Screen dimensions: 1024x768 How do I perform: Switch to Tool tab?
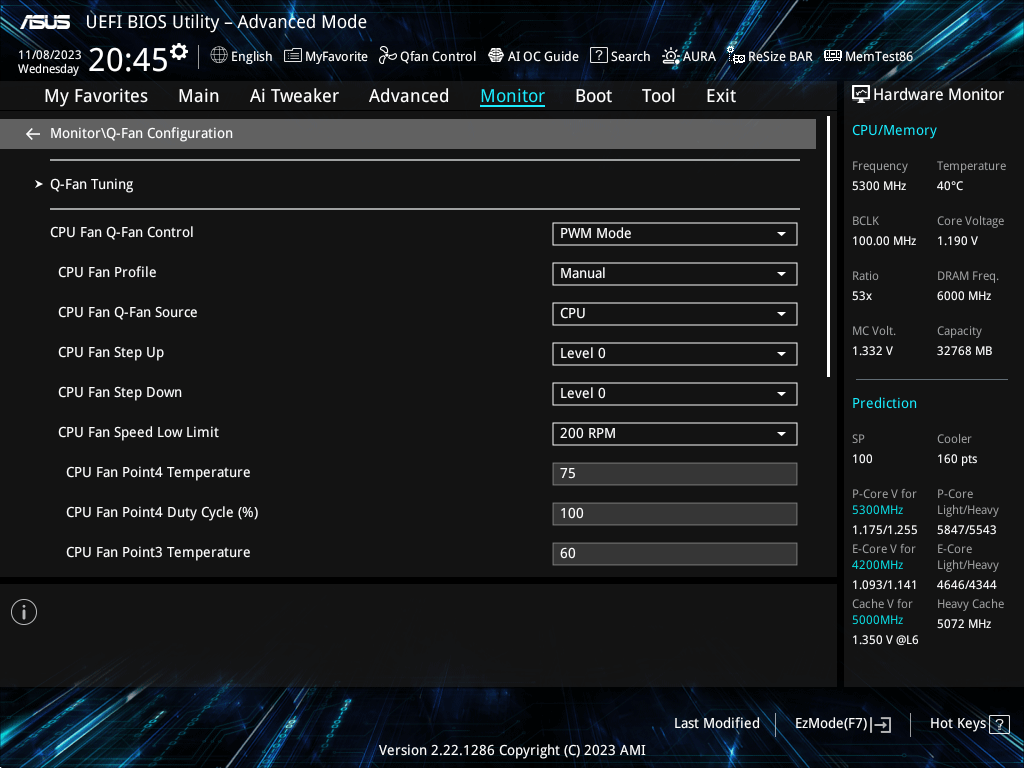pyautogui.click(x=658, y=96)
